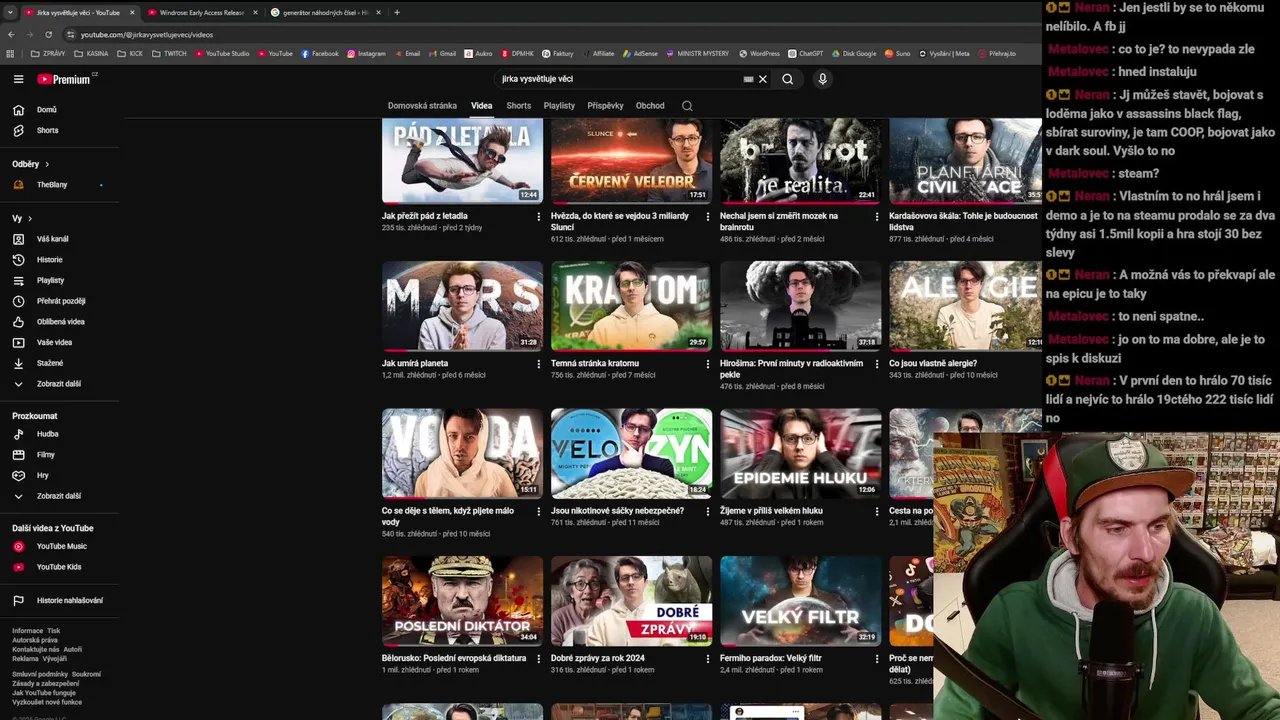1280x720 pixels.
Task: Play the Mars thumbnail video
Action: [462, 305]
